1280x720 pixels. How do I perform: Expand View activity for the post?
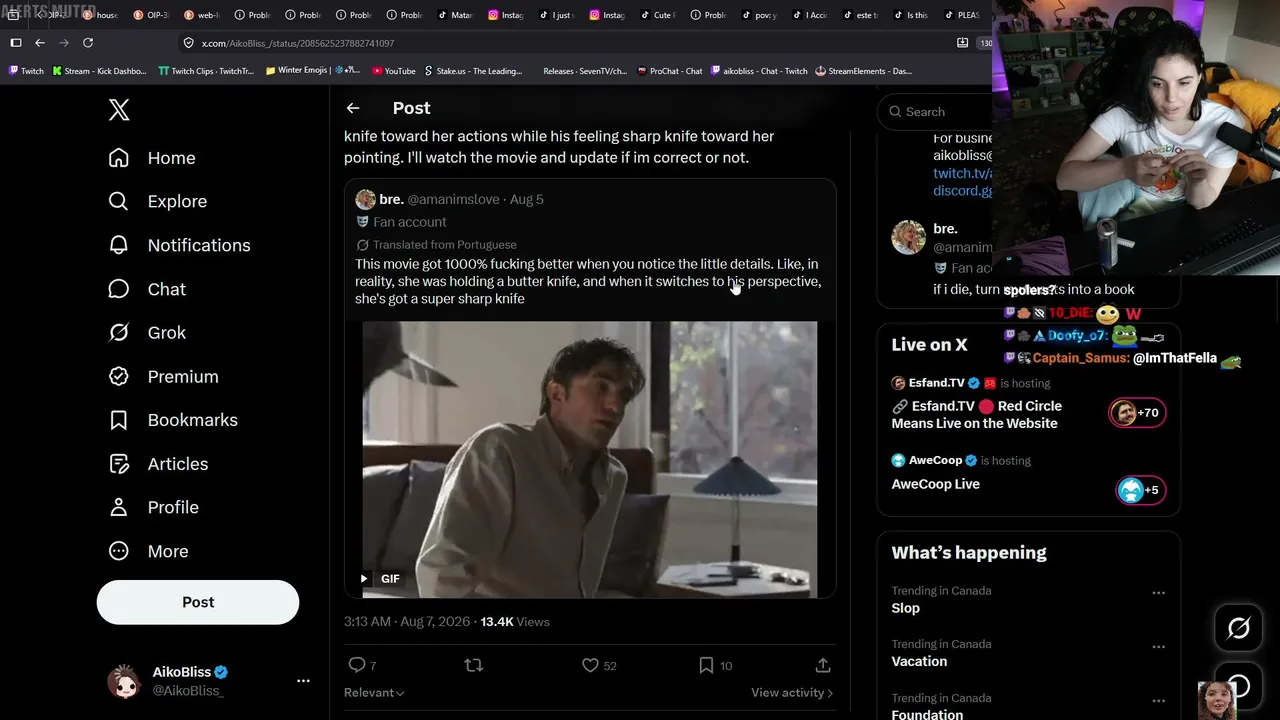point(792,692)
